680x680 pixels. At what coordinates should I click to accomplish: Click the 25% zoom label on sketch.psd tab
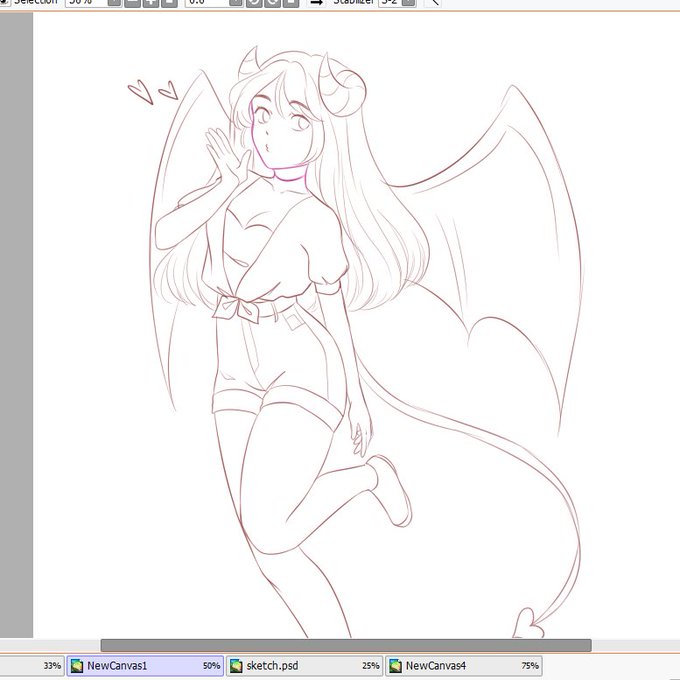click(371, 666)
